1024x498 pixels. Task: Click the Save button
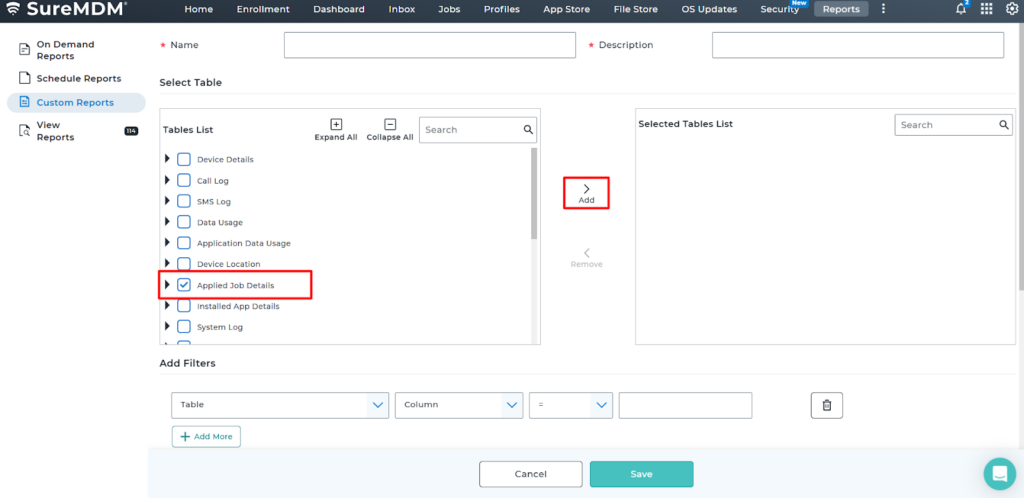tap(641, 474)
